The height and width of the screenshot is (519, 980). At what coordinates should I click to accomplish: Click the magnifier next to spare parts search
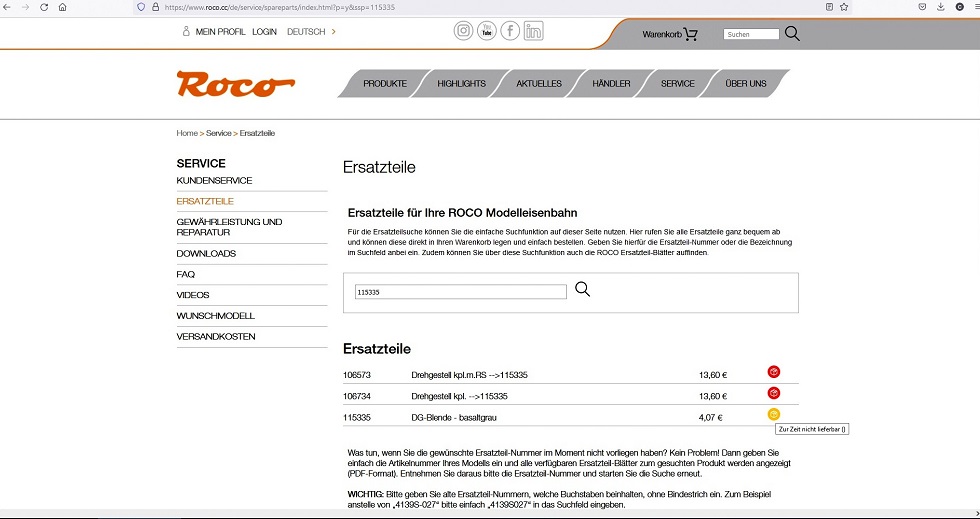point(583,290)
